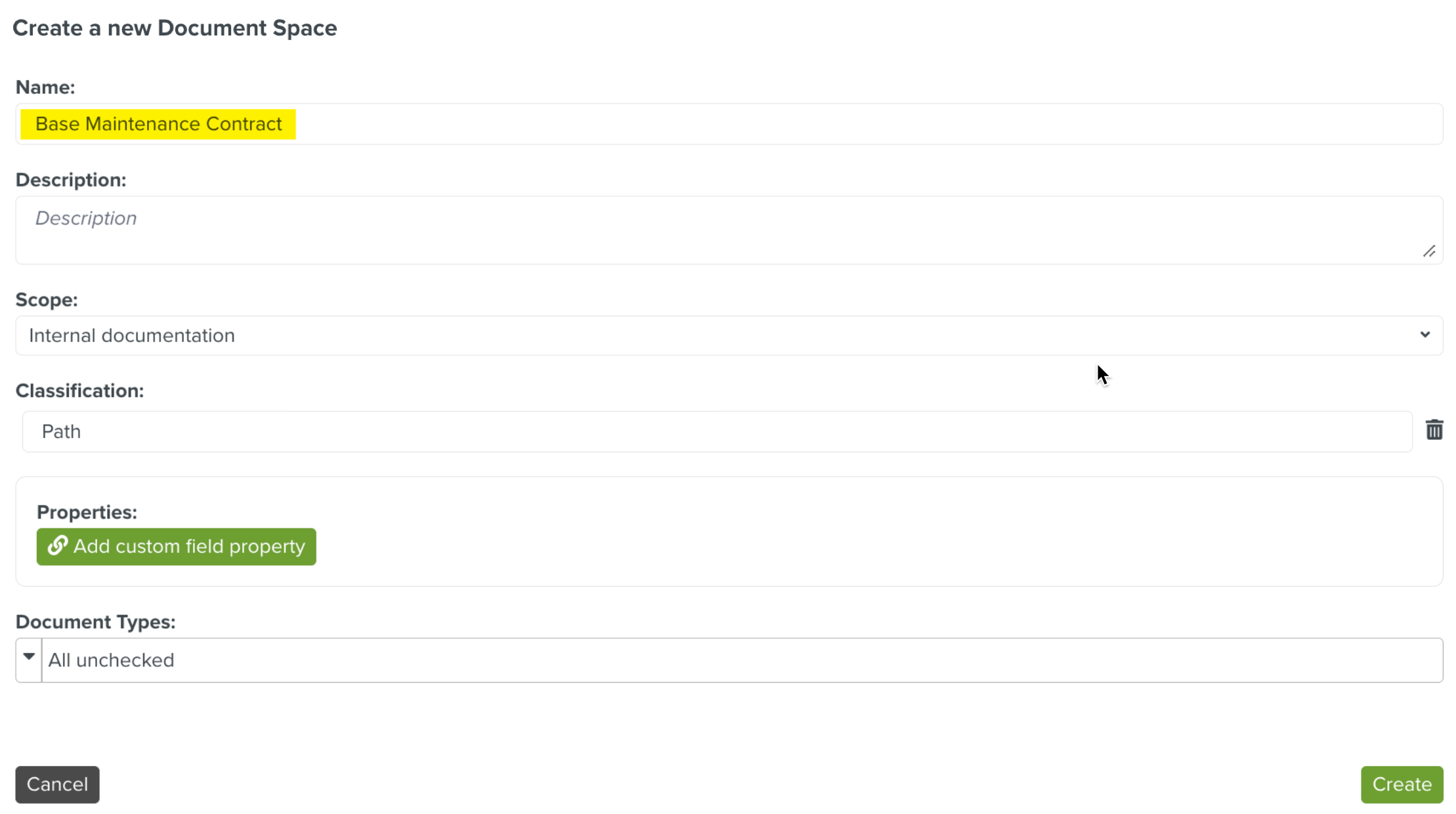Screen dimensions: 1456x814
Task: Click the Create a new Document Space heading
Action: (175, 28)
